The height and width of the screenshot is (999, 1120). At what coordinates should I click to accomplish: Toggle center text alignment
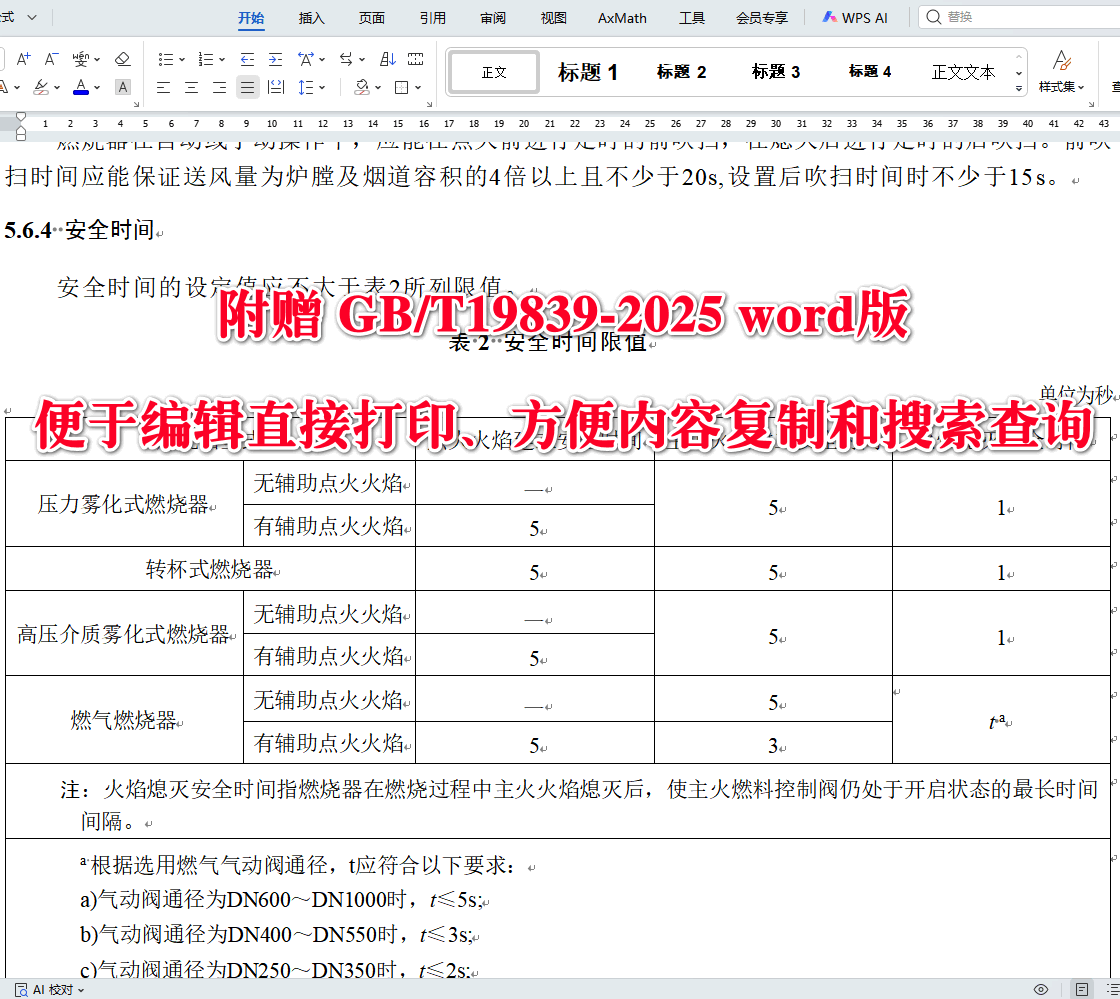[191, 87]
